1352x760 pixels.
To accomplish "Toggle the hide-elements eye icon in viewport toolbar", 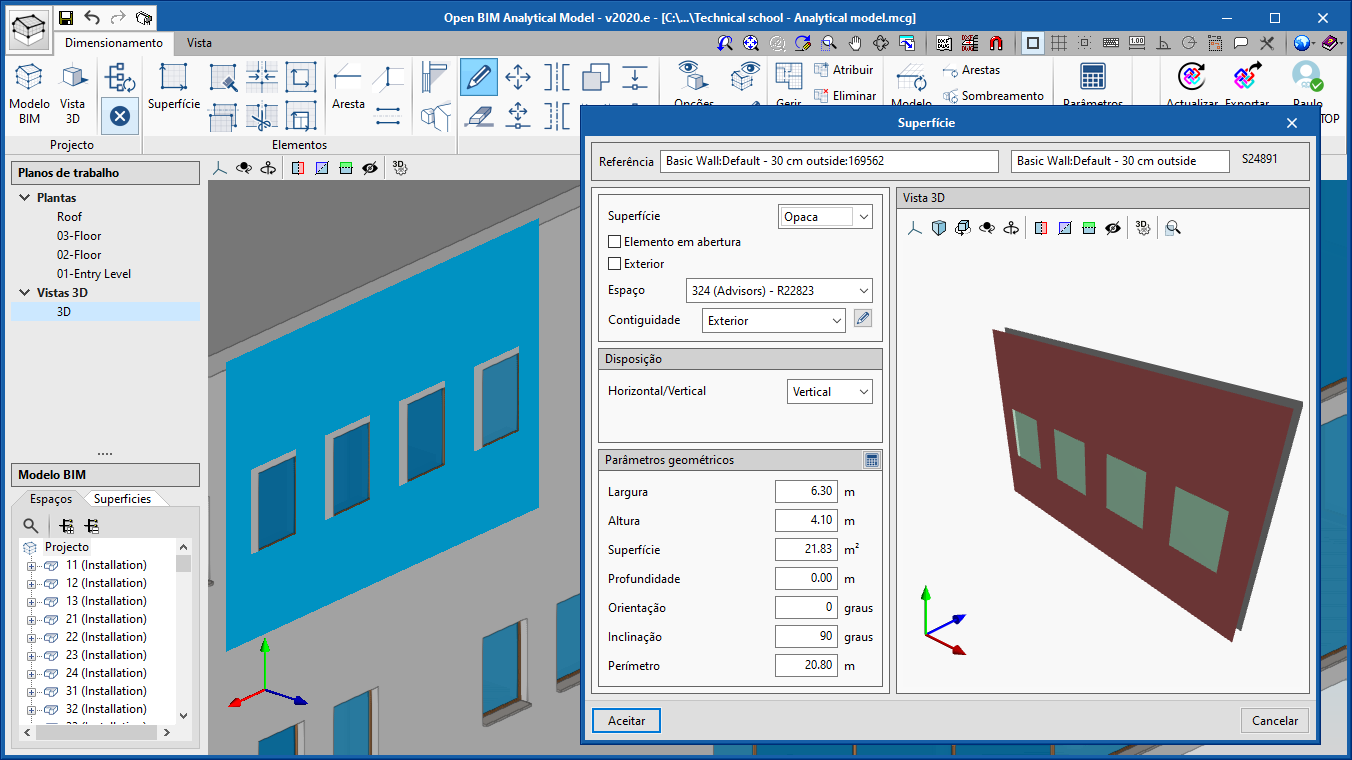I will (369, 168).
